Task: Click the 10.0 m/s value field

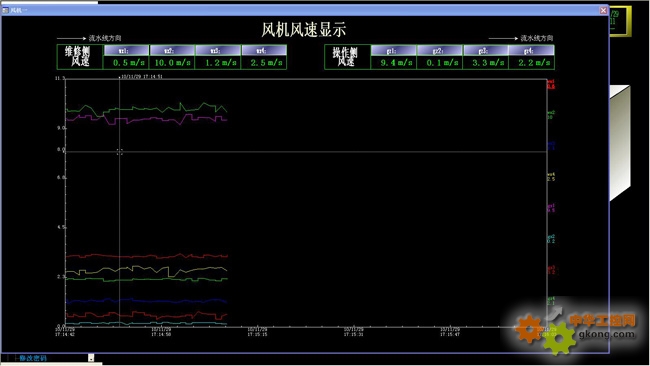Action: [172, 63]
